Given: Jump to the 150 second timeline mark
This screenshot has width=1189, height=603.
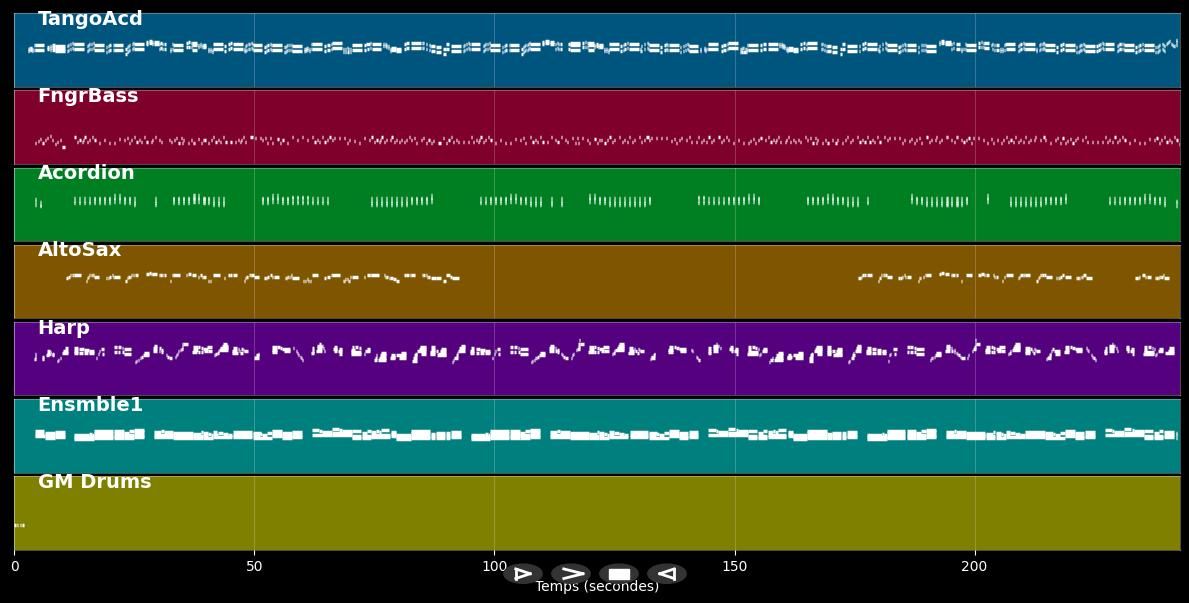Looking at the screenshot, I should pos(735,566).
